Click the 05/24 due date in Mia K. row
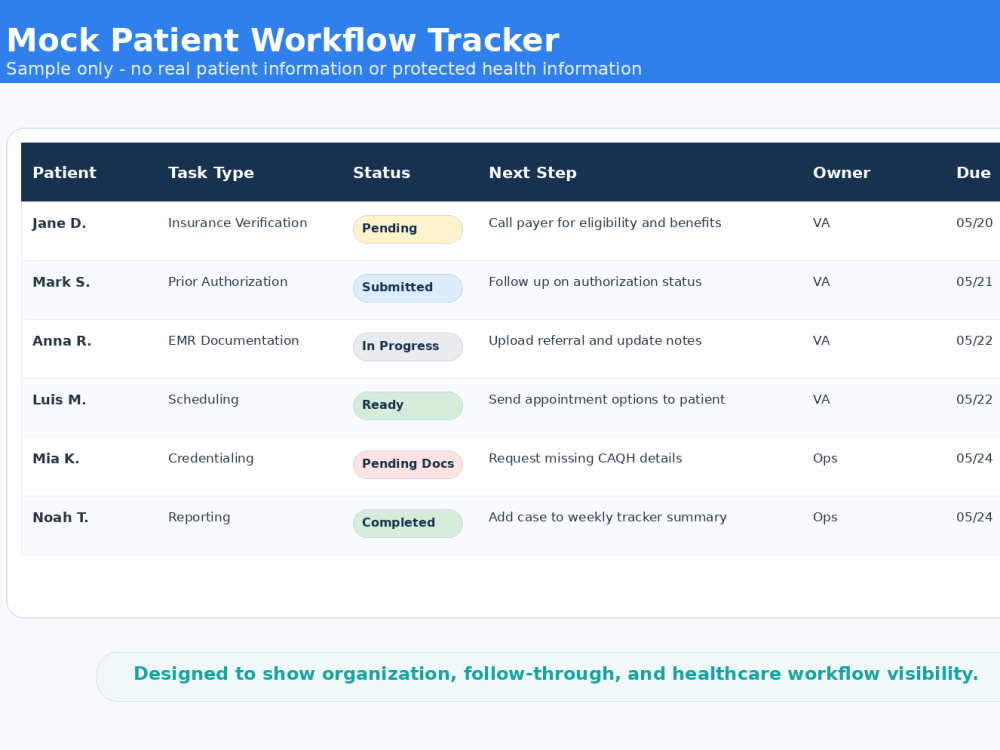Viewport: 1000px width, 750px height. [974, 458]
